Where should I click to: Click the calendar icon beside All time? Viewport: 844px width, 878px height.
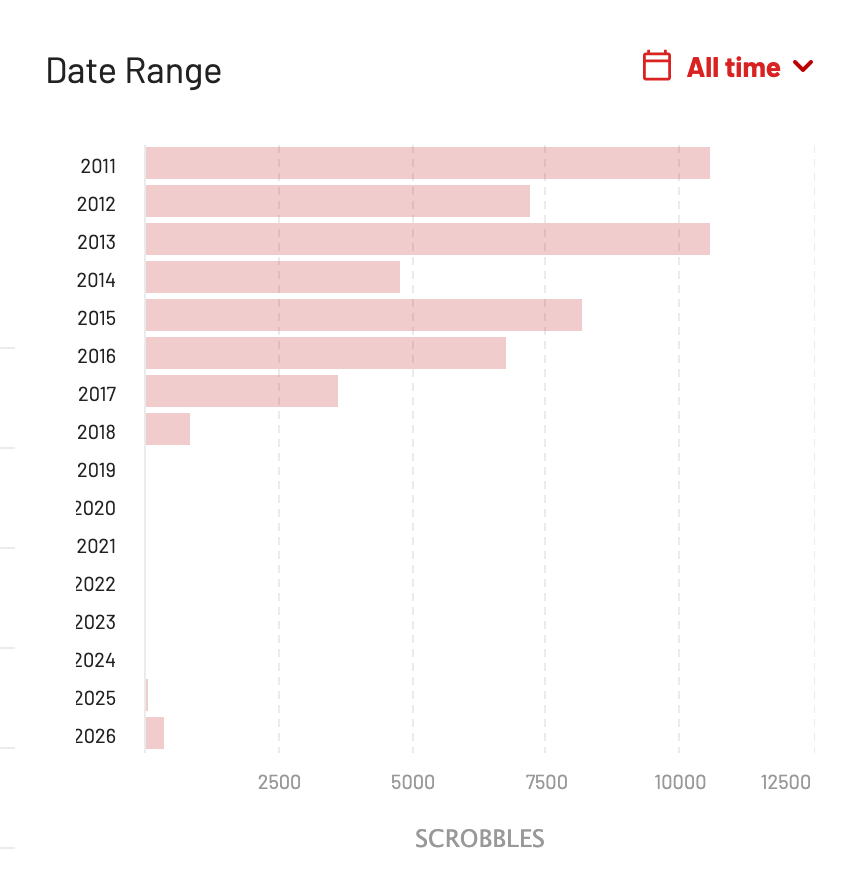pos(656,66)
